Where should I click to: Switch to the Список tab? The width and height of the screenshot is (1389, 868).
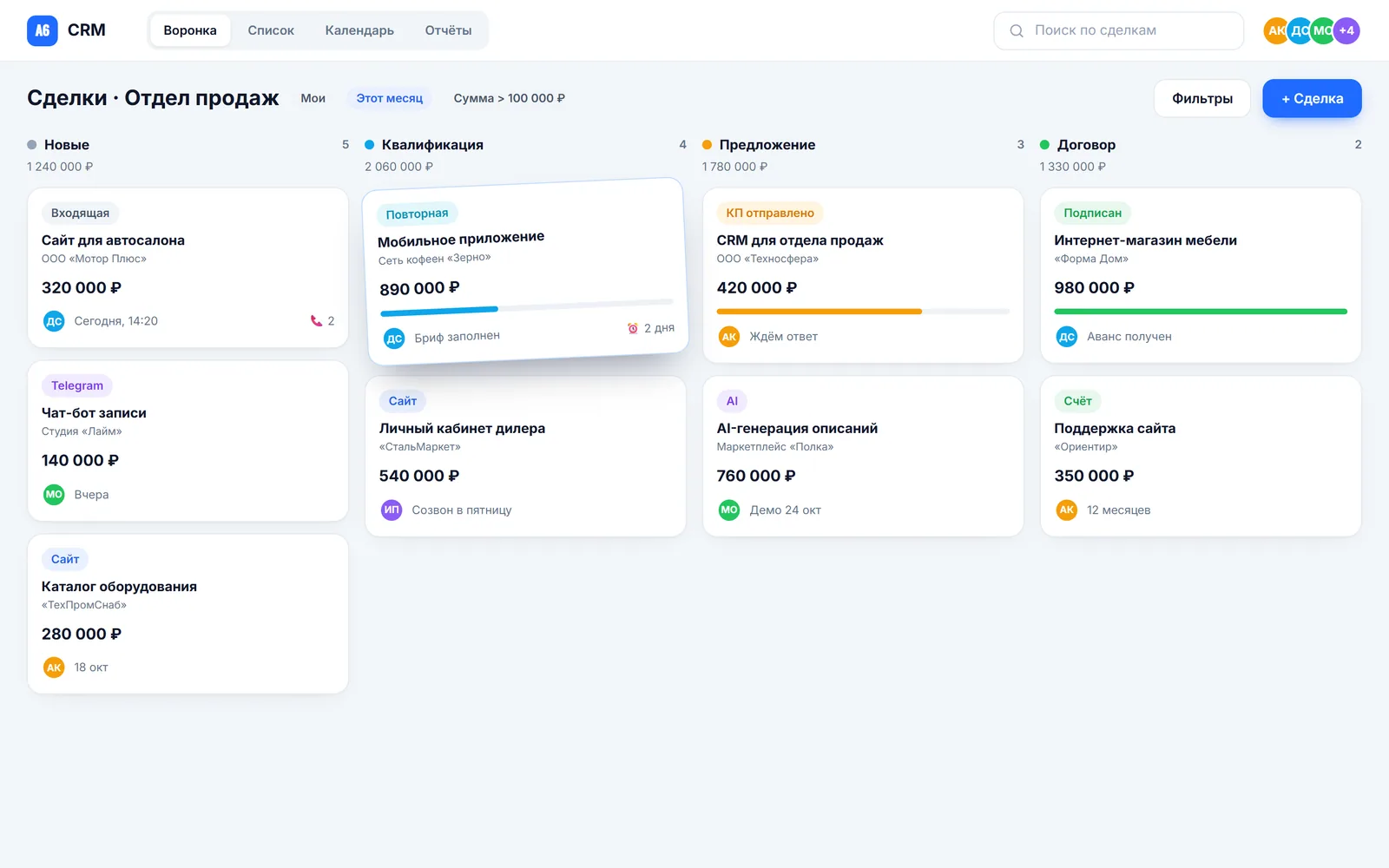pos(271,30)
